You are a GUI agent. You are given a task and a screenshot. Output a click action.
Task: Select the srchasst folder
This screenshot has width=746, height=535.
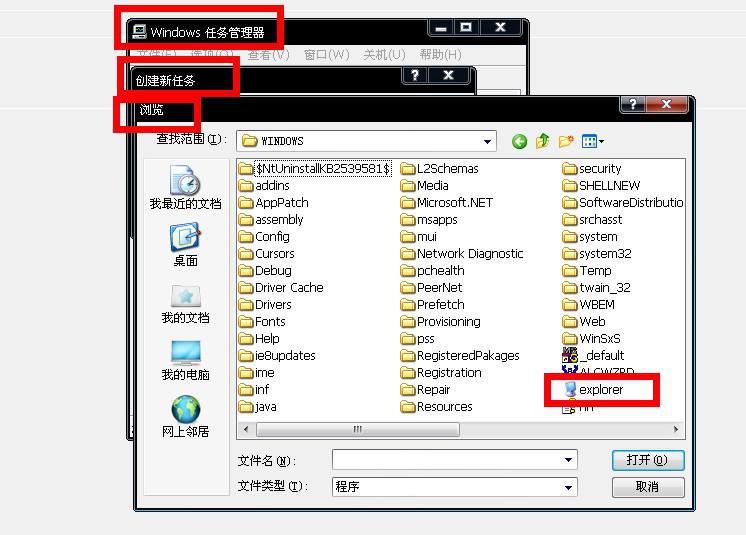[x=592, y=220]
